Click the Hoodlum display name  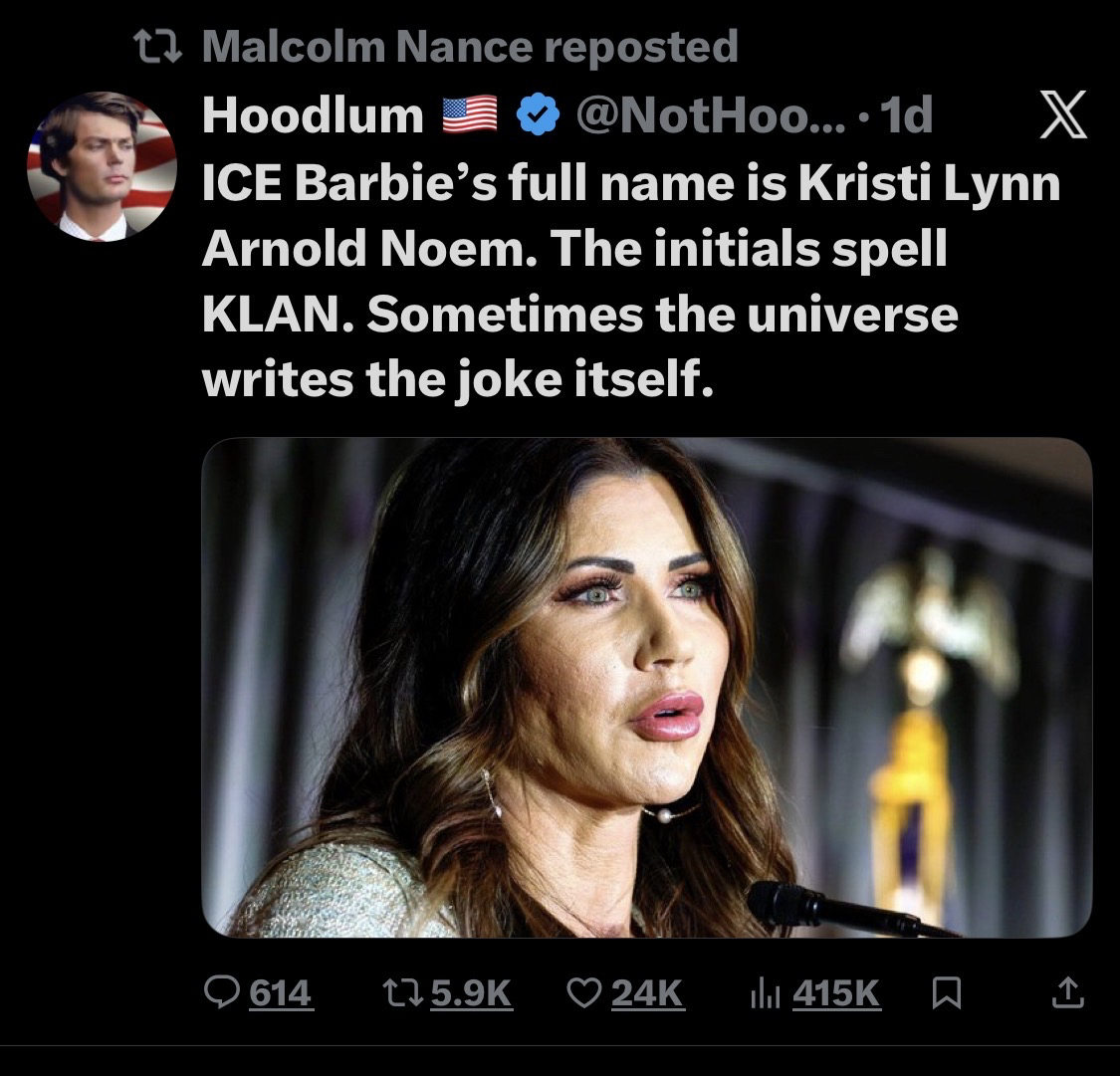pyautogui.click(x=313, y=117)
